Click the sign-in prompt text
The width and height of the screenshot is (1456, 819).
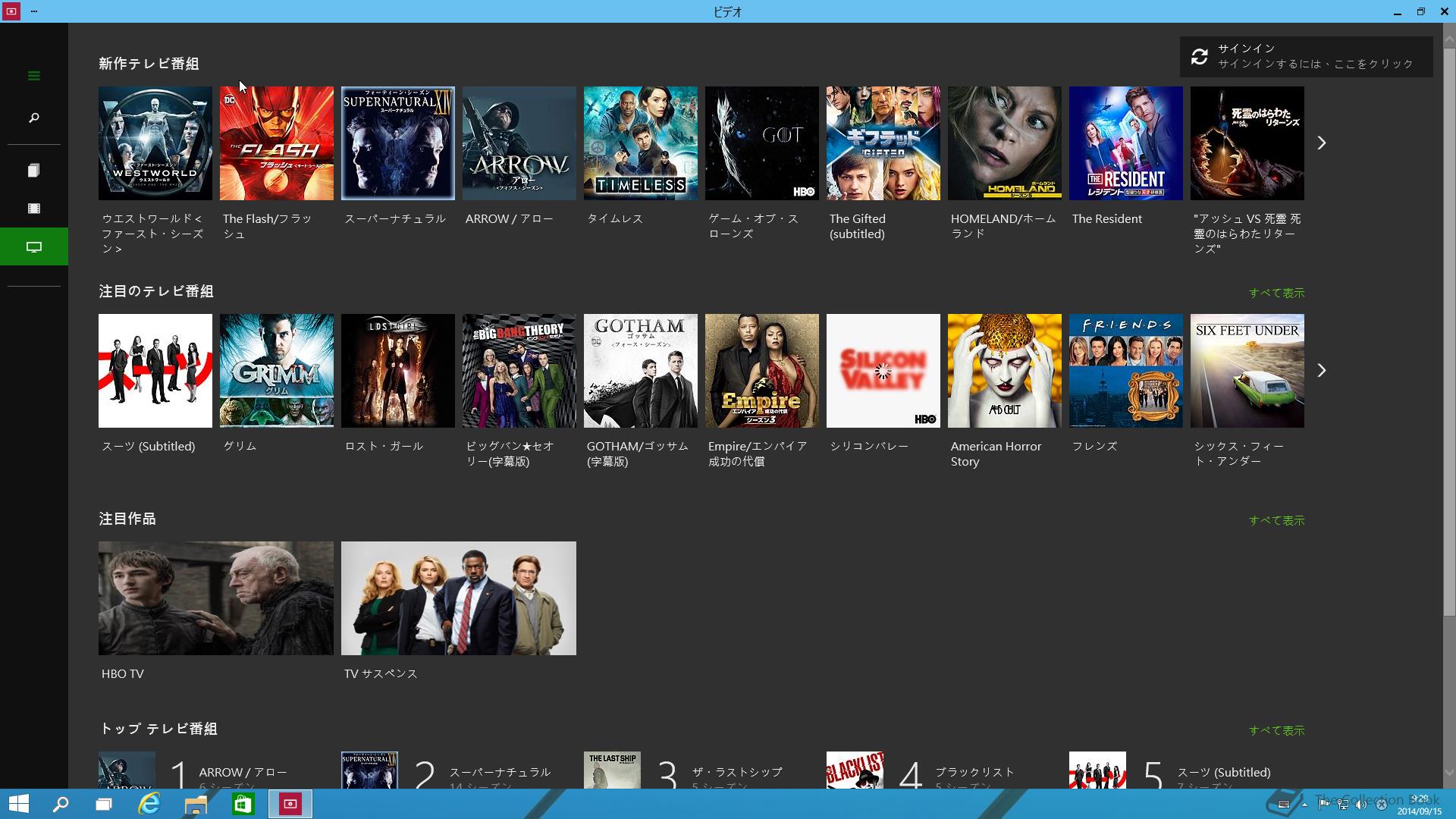[1316, 64]
